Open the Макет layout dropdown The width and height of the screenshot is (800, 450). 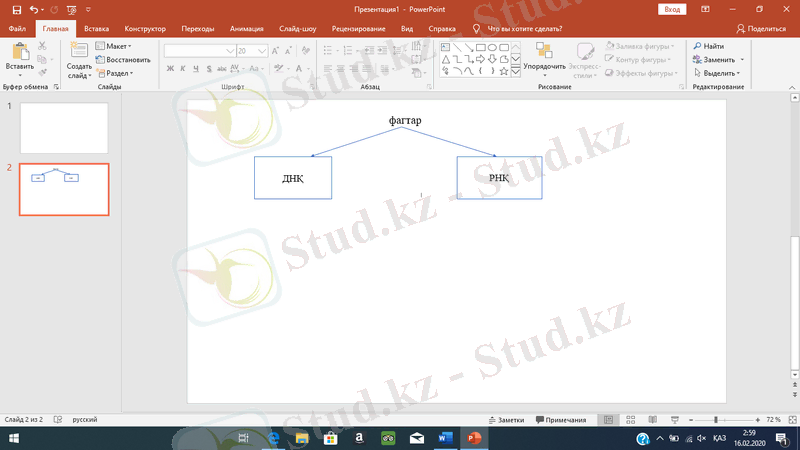[x=114, y=46]
